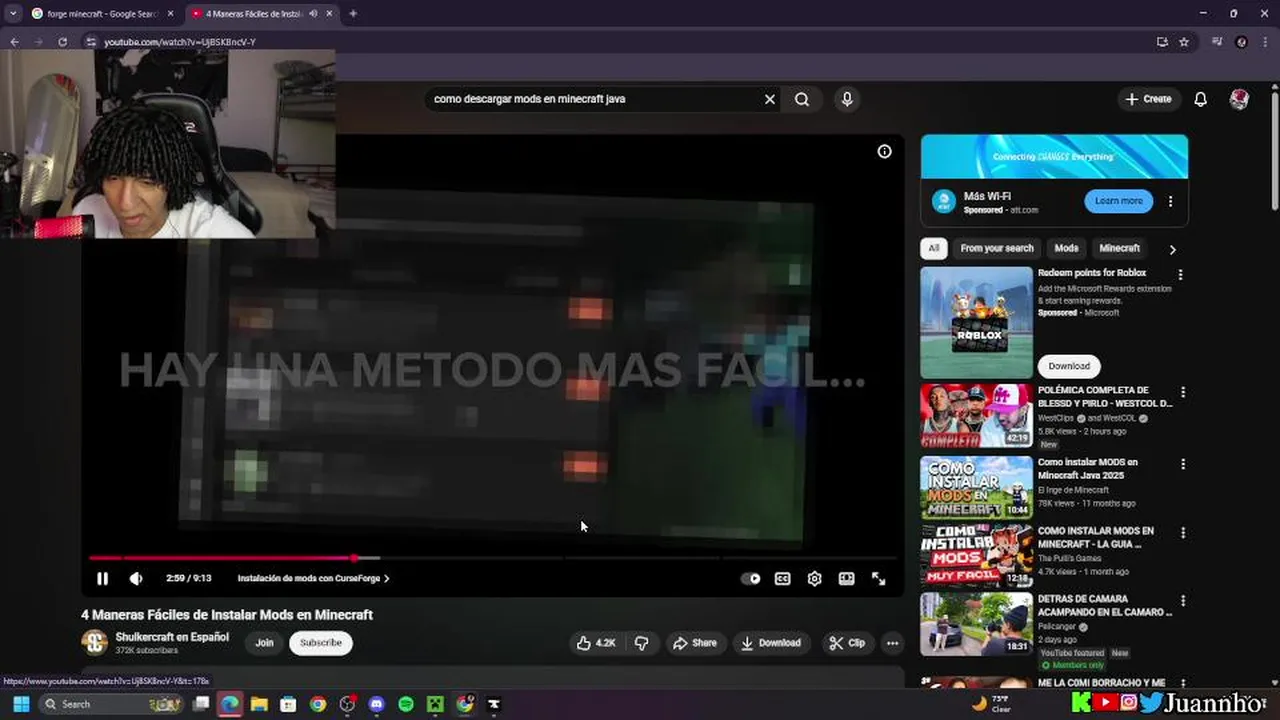Mute the video volume icon

(x=136, y=578)
